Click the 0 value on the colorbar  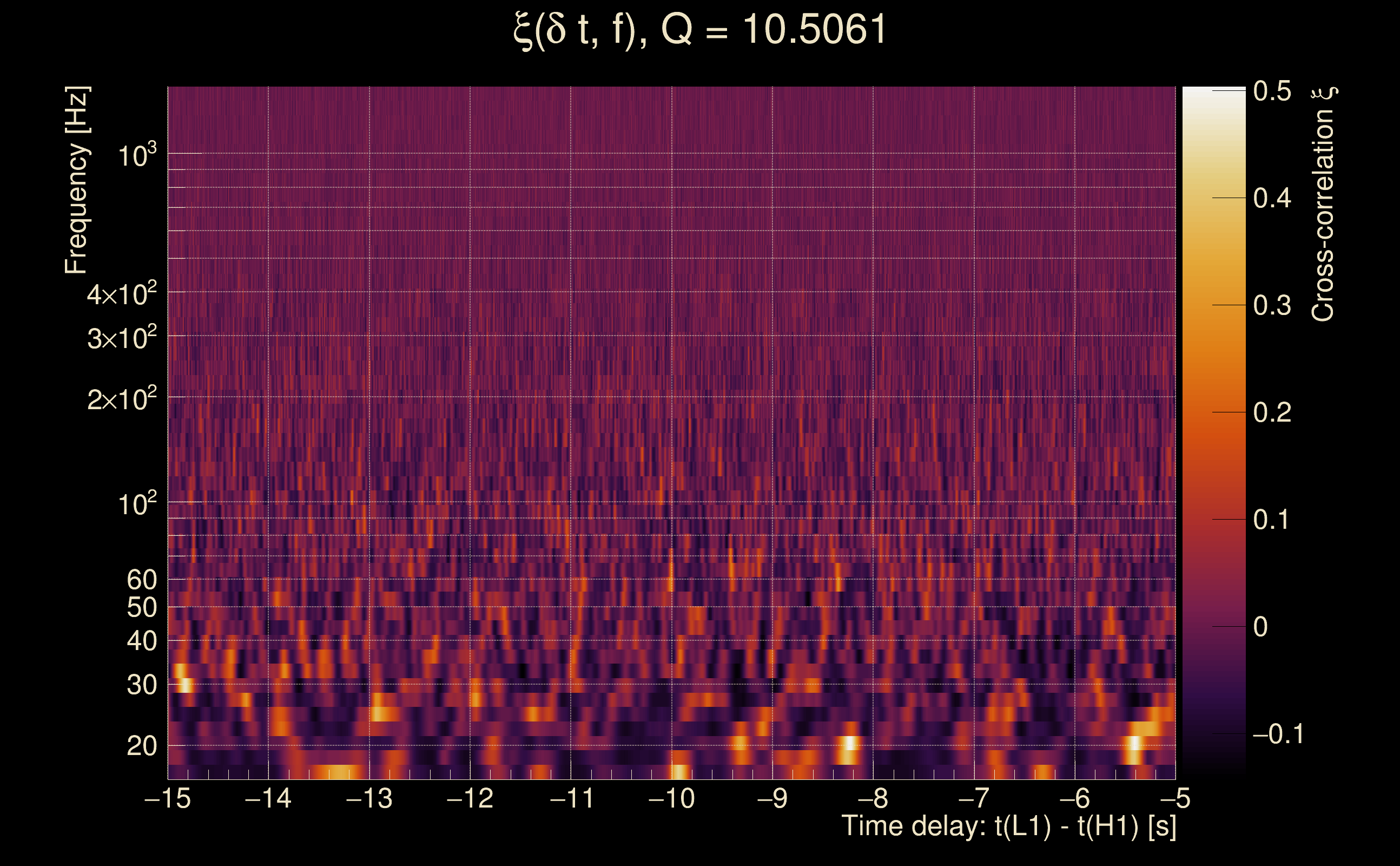click(x=1260, y=627)
